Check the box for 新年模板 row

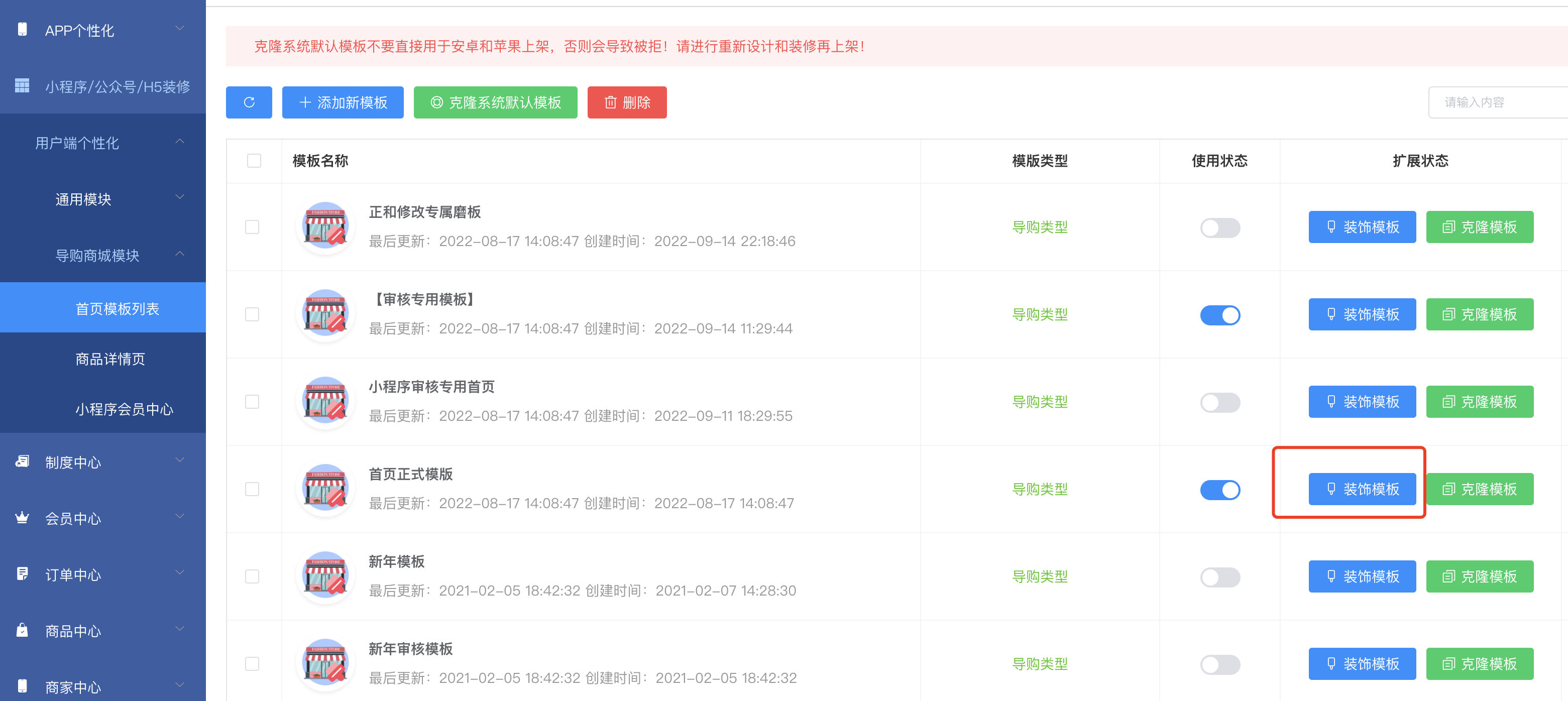[x=252, y=576]
